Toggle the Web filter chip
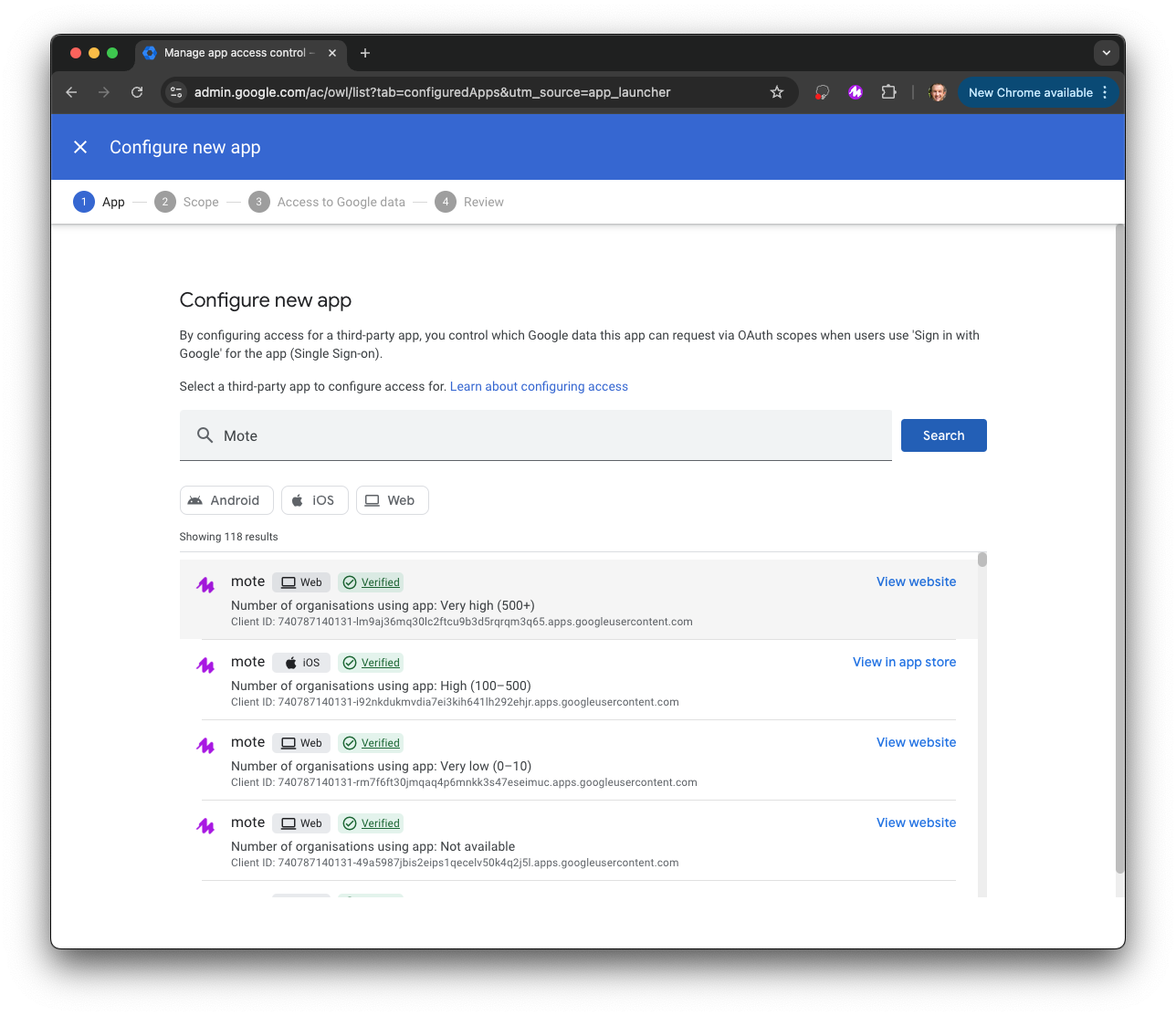1176x1016 pixels. pos(392,500)
